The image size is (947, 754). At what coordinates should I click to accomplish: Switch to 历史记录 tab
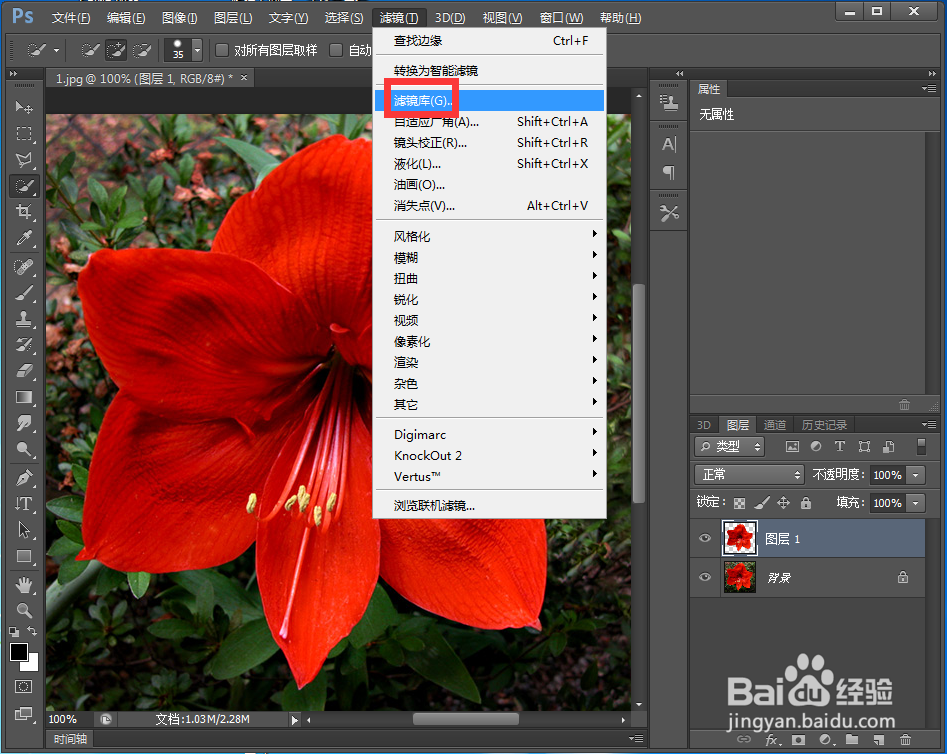pyautogui.click(x=824, y=425)
